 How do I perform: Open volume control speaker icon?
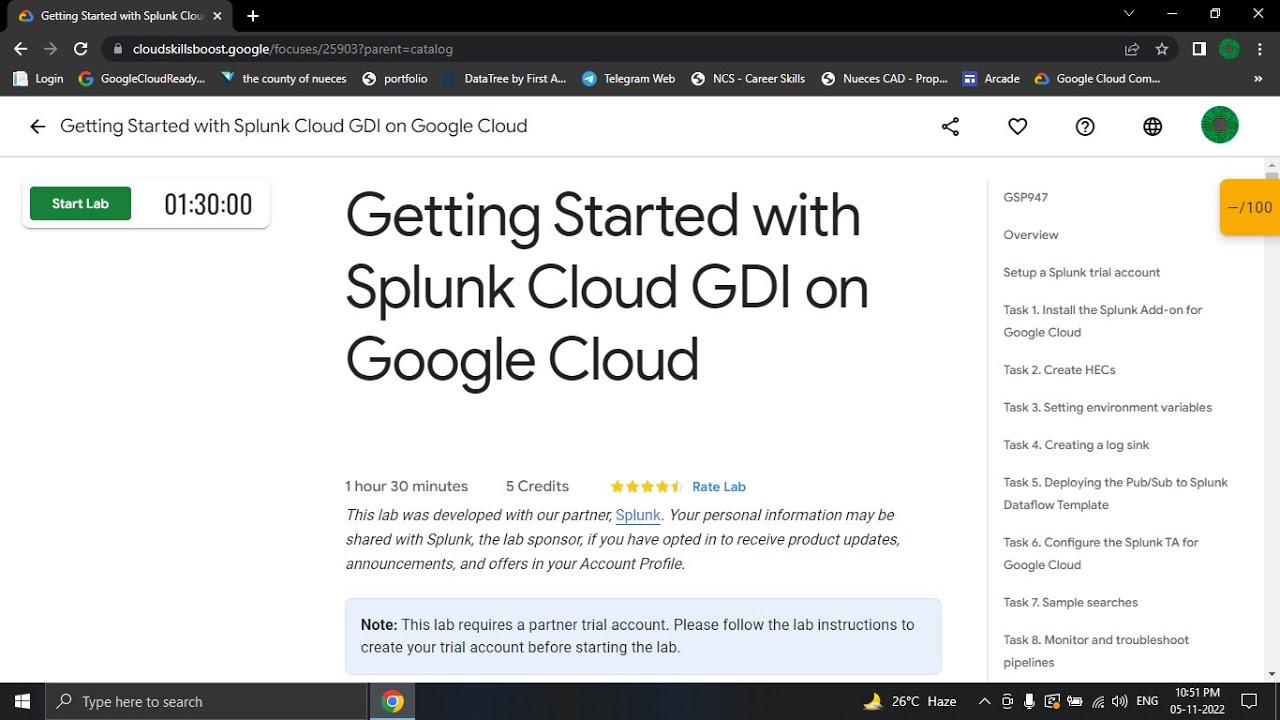tap(1120, 701)
